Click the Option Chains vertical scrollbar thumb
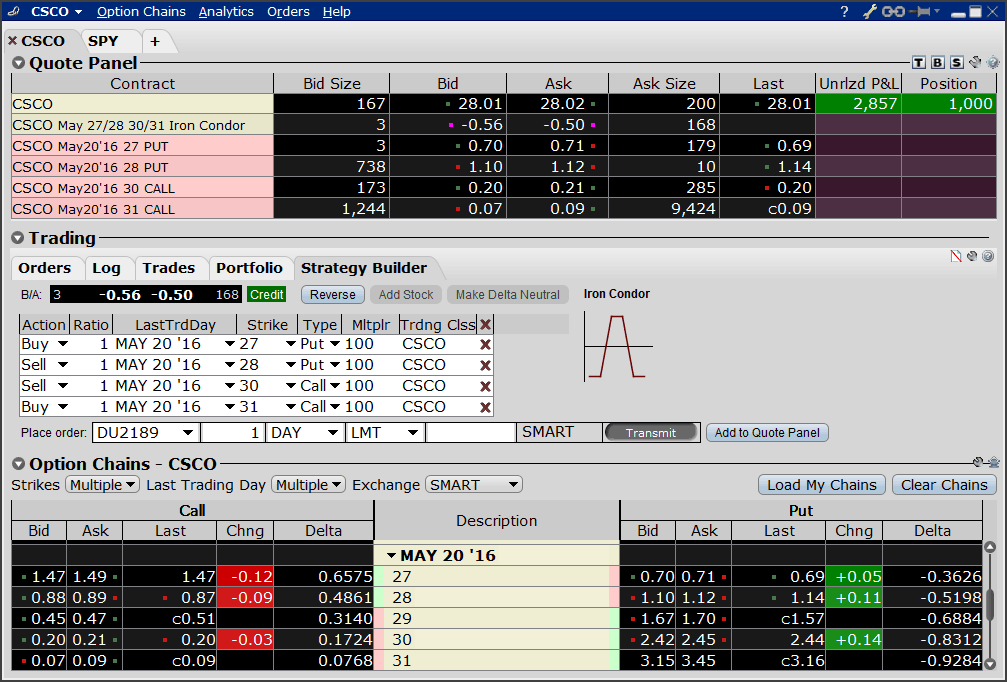 point(990,605)
